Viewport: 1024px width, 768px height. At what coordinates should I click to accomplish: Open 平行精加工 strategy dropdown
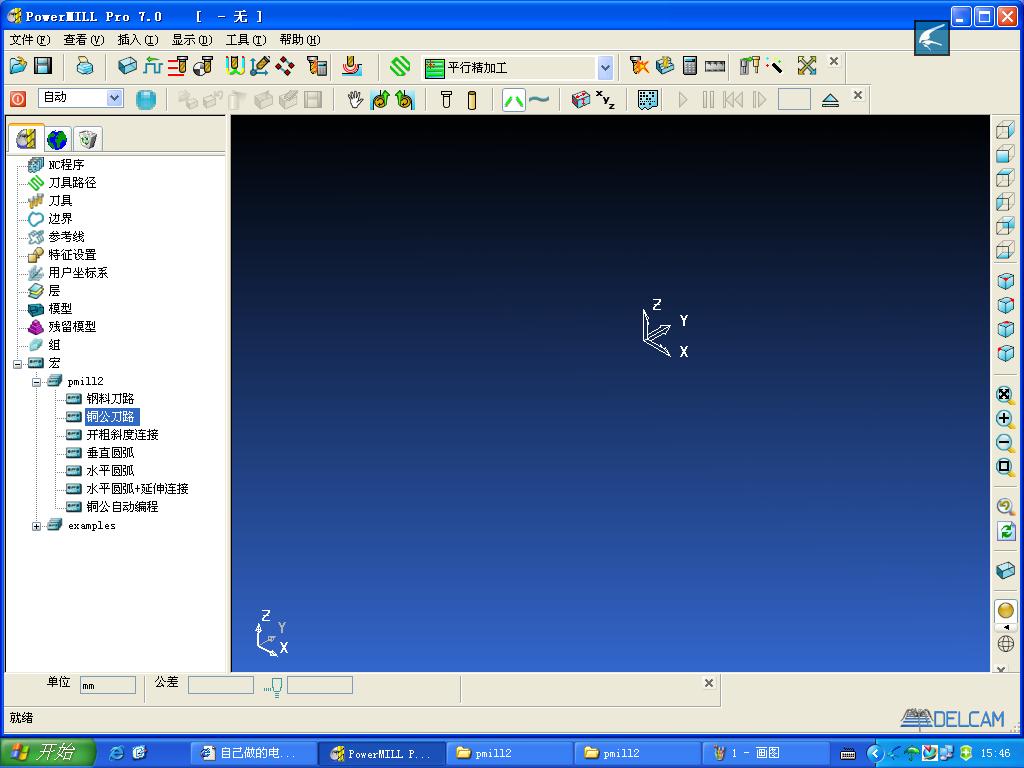(605, 67)
